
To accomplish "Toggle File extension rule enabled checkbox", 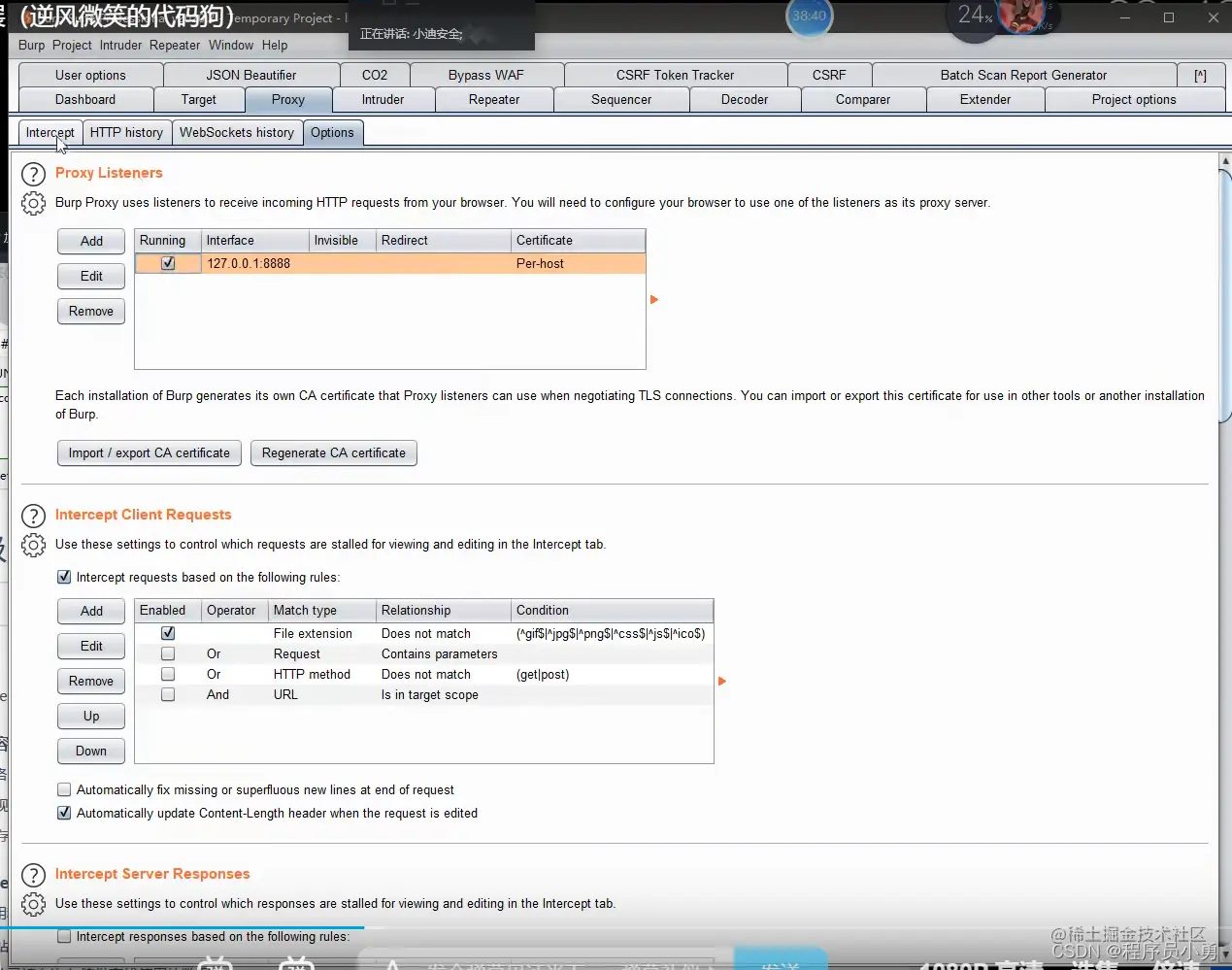I will pos(168,633).
